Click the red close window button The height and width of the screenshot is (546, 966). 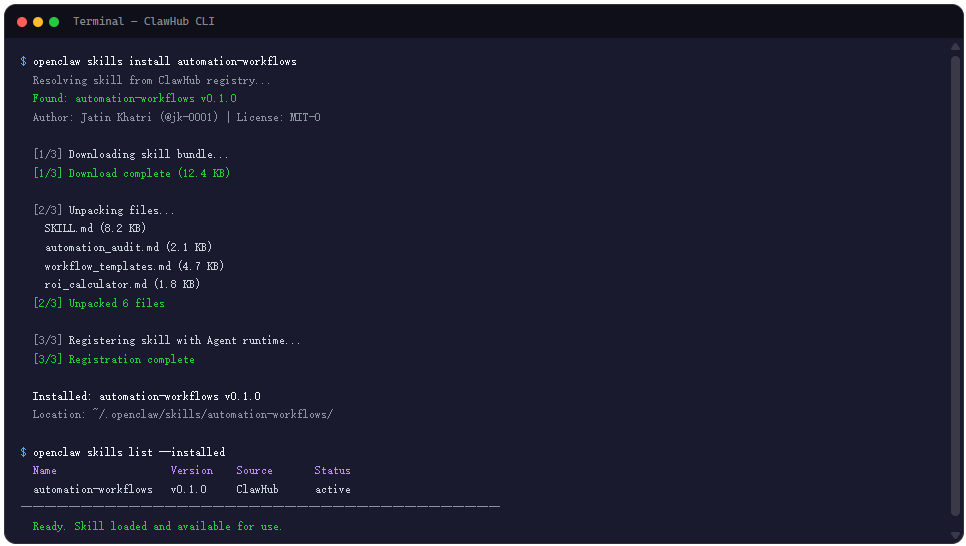[22, 22]
